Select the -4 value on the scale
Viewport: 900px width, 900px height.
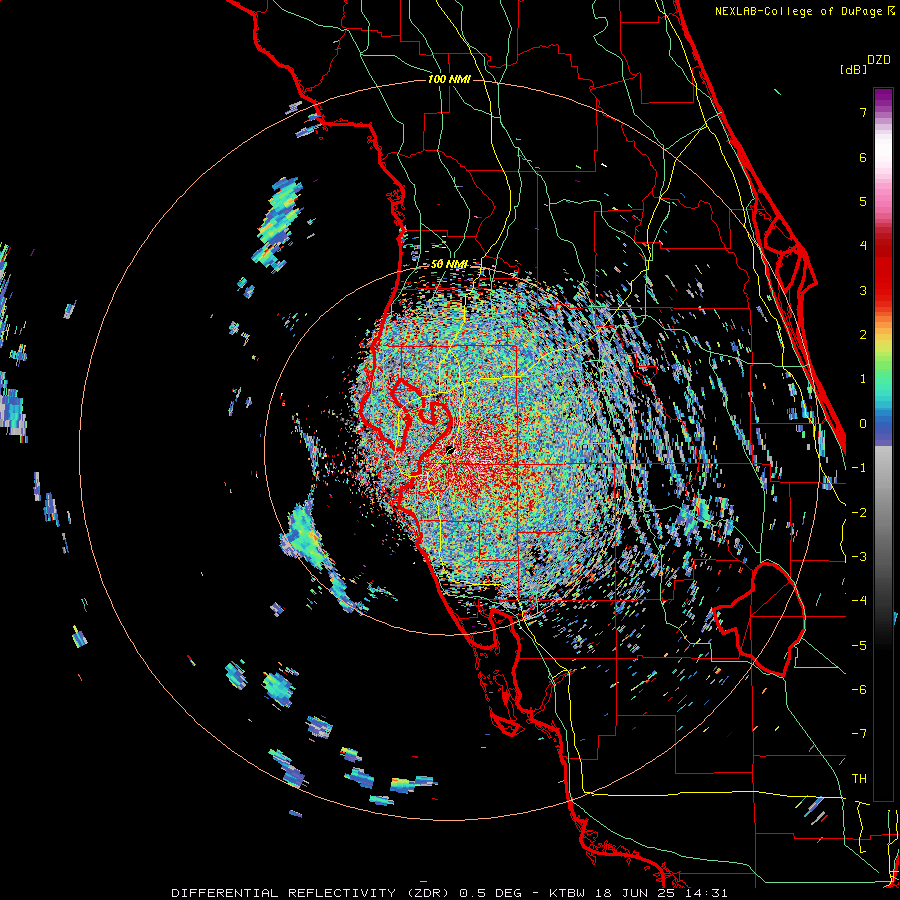(x=859, y=600)
